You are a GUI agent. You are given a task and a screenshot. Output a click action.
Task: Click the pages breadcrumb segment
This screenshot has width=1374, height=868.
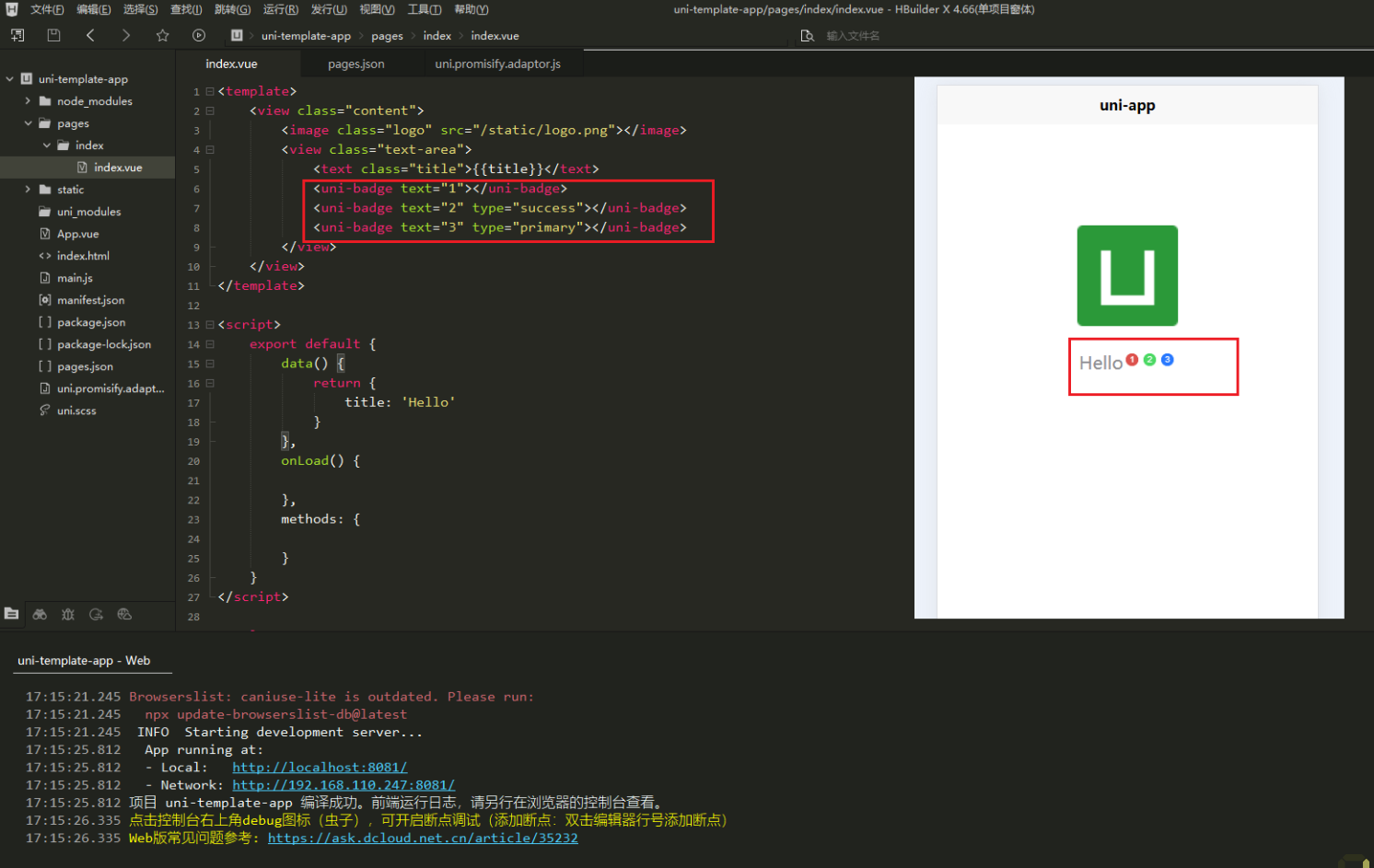[387, 36]
